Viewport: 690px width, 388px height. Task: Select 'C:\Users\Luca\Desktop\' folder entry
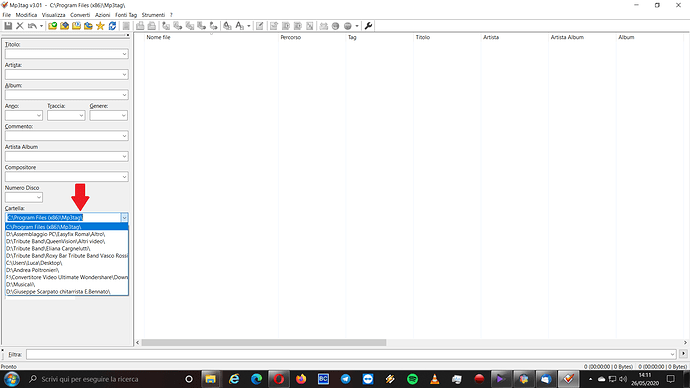(67, 263)
